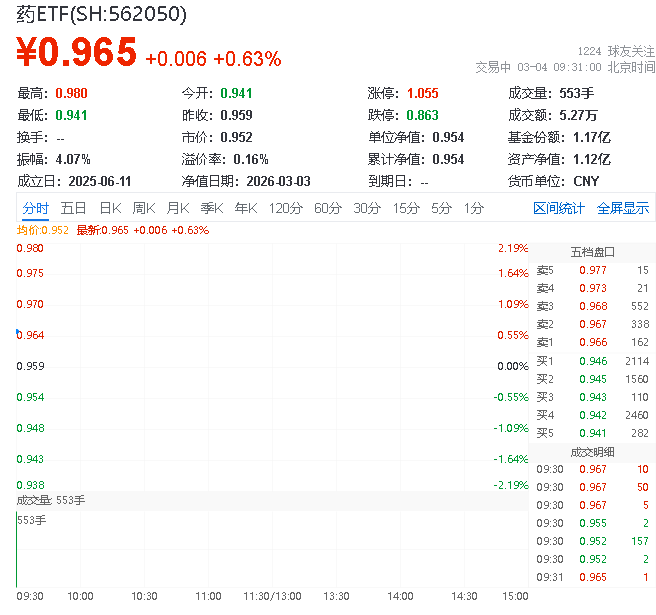Open 全屏显示 fullscreen view

(x=623, y=208)
